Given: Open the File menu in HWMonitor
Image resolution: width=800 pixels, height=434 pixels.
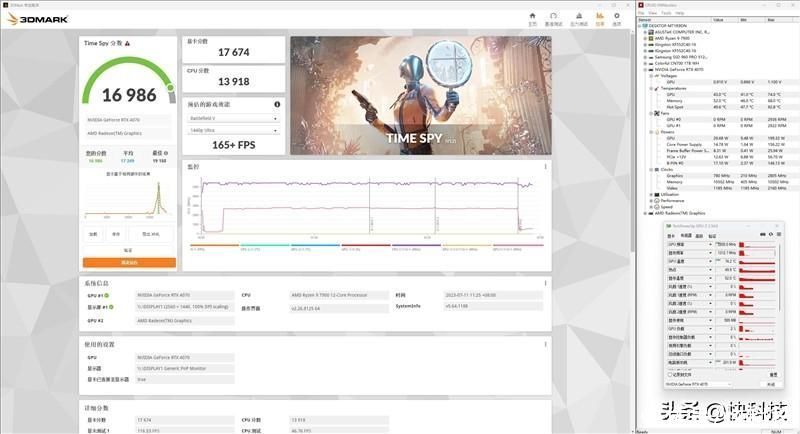Looking at the screenshot, I should pos(642,13).
